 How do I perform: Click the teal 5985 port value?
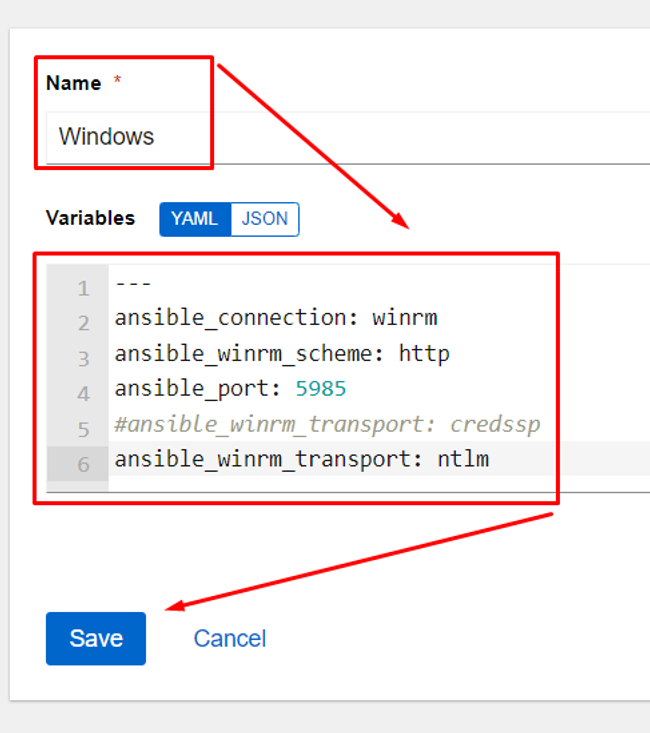[321, 389]
